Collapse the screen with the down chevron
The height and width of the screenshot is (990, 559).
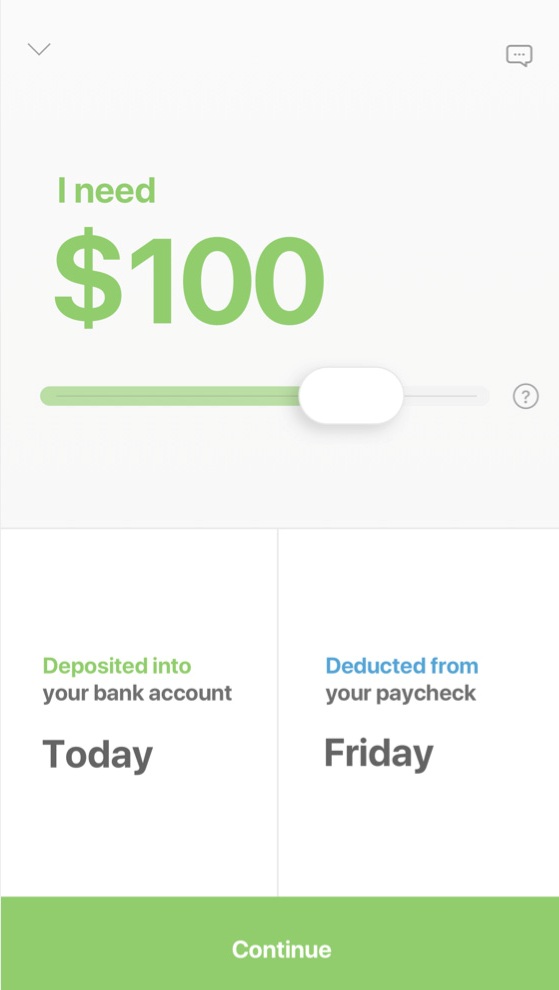[39, 49]
